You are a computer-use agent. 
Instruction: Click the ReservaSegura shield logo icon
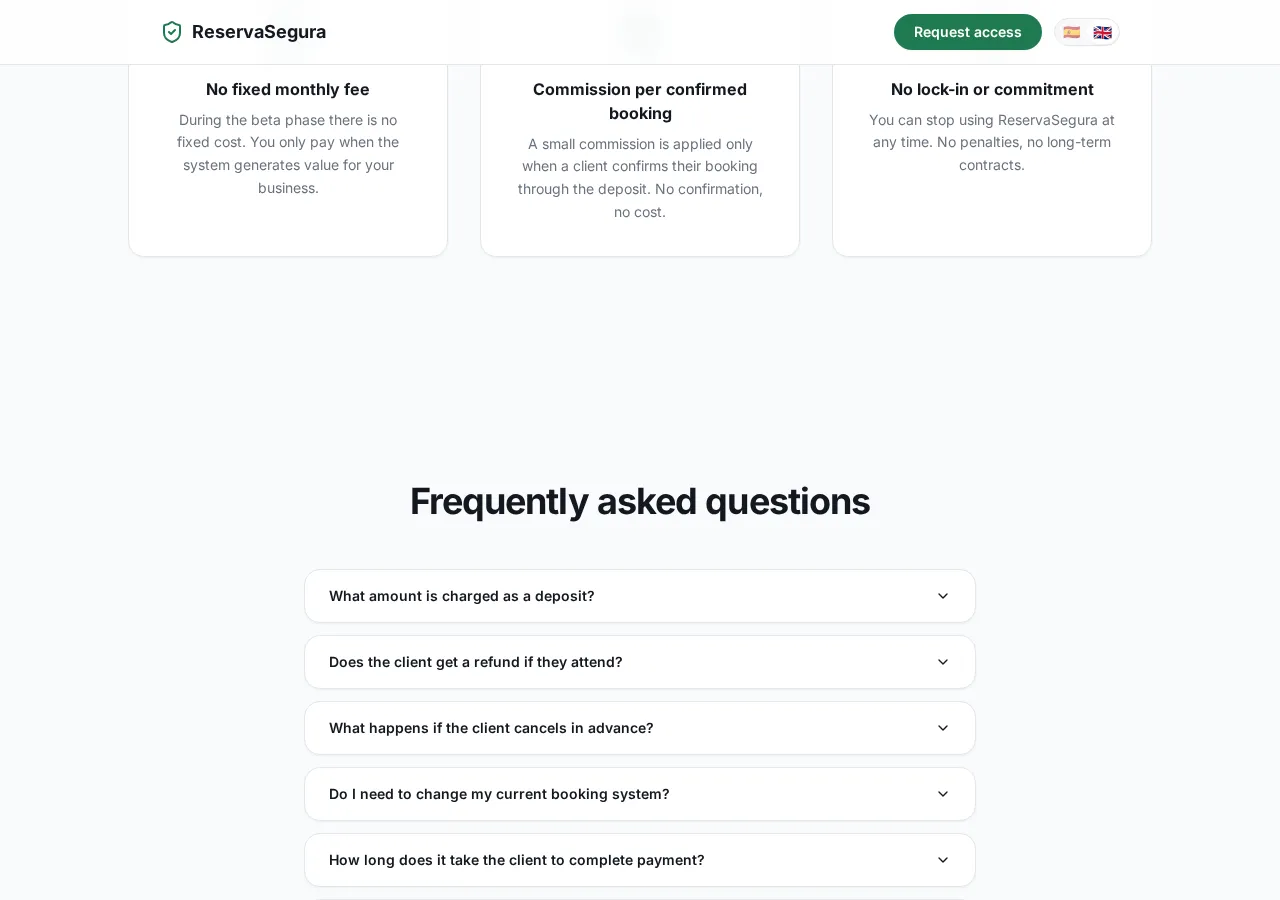click(x=171, y=32)
